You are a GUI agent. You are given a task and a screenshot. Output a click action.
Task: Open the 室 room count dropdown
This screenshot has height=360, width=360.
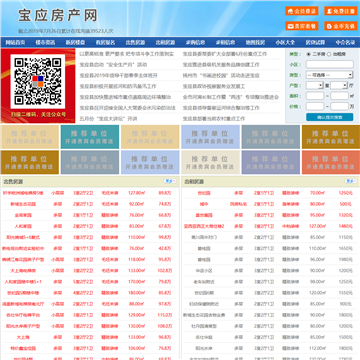[315, 86]
